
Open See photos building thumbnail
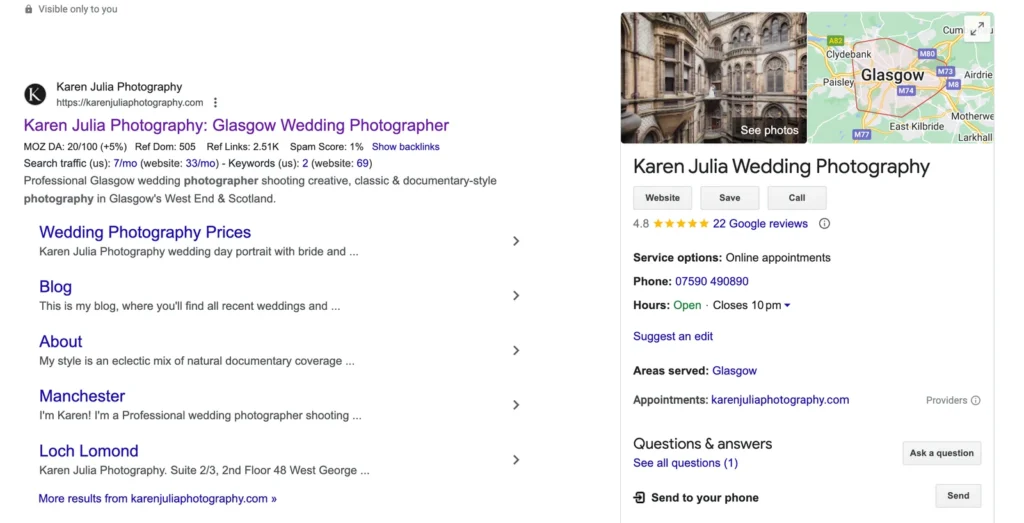pos(713,78)
